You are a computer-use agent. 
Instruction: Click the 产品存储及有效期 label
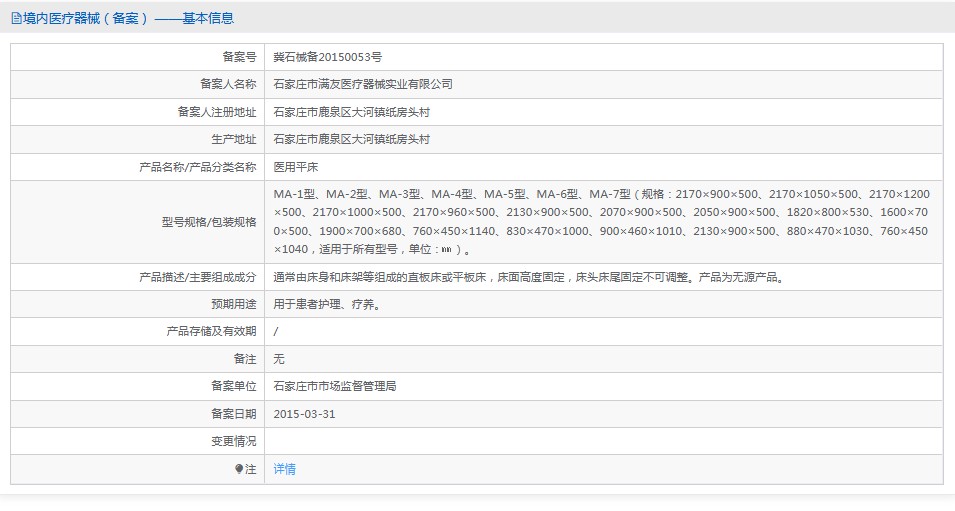click(211, 331)
